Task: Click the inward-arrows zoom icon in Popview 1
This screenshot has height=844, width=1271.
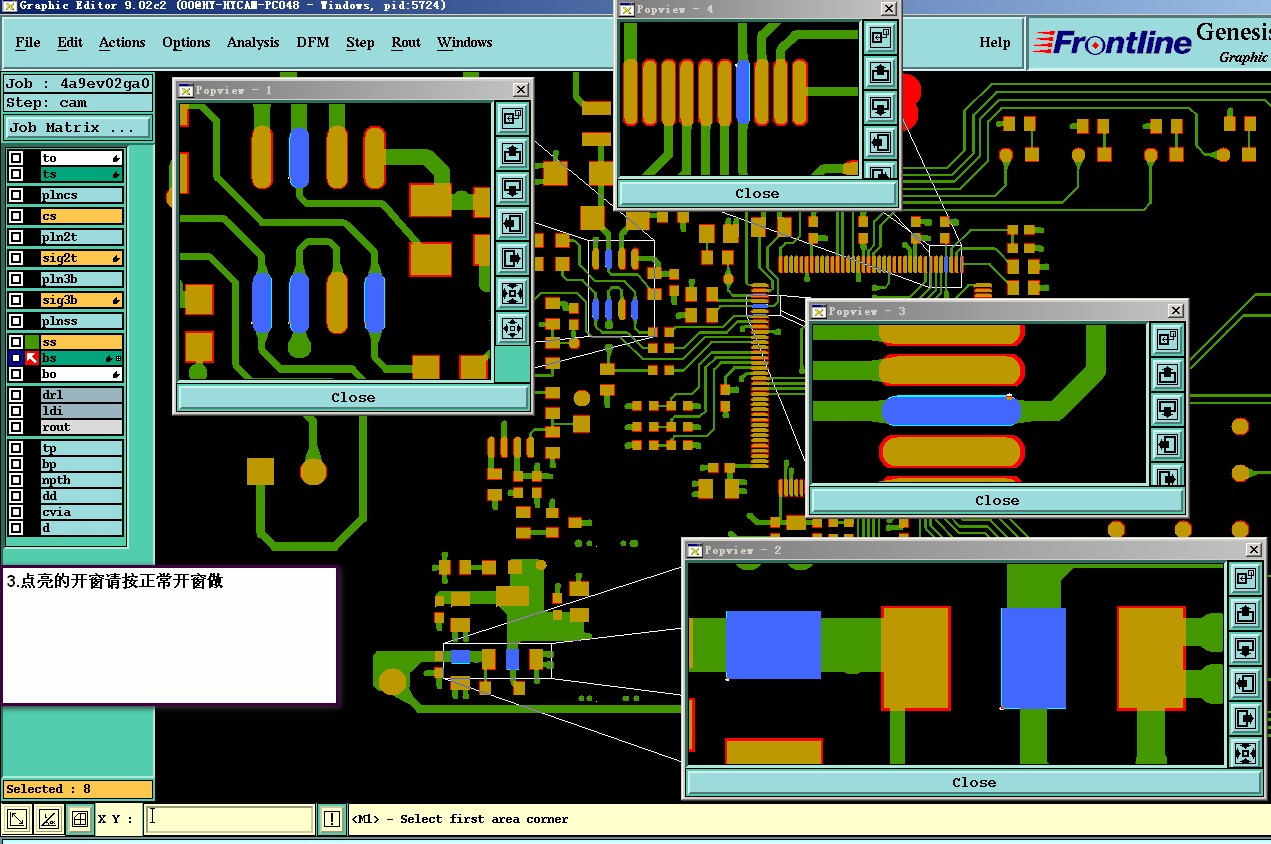Action: point(512,293)
